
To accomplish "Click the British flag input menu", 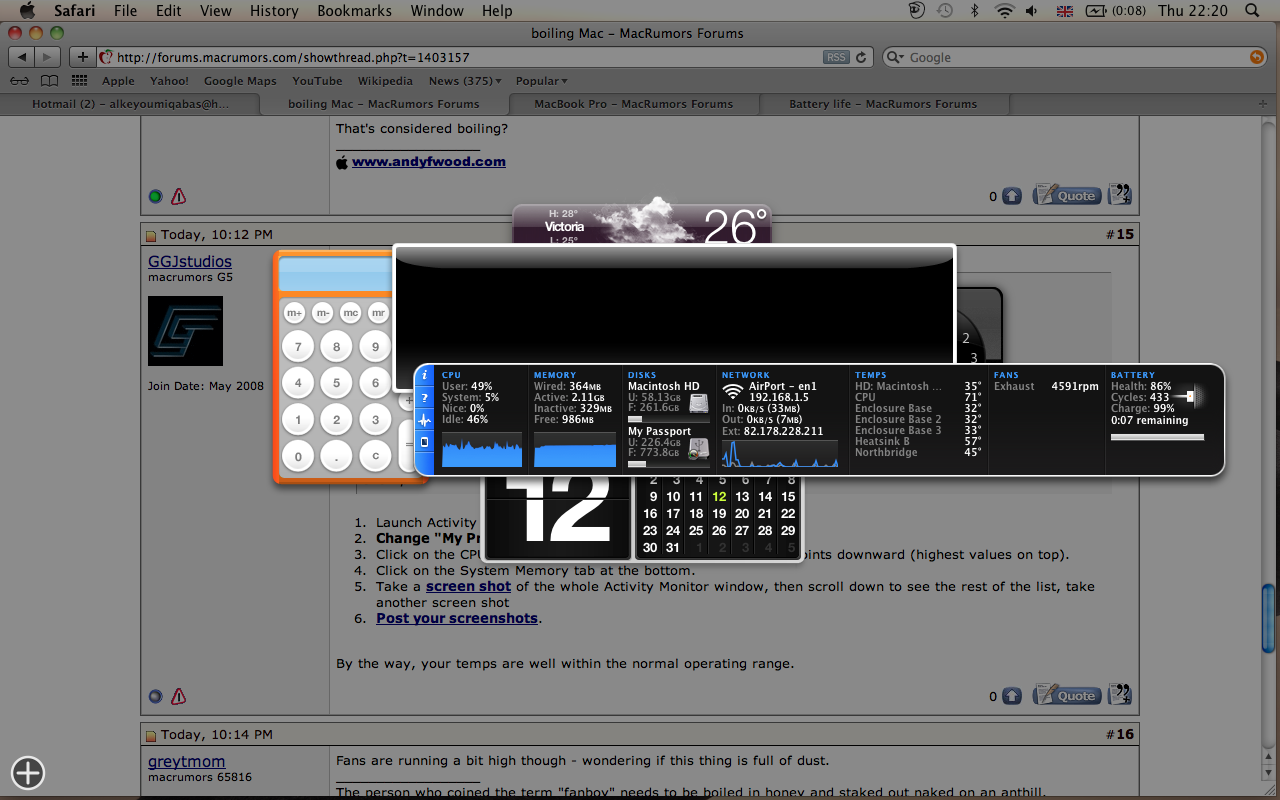I will (1065, 11).
